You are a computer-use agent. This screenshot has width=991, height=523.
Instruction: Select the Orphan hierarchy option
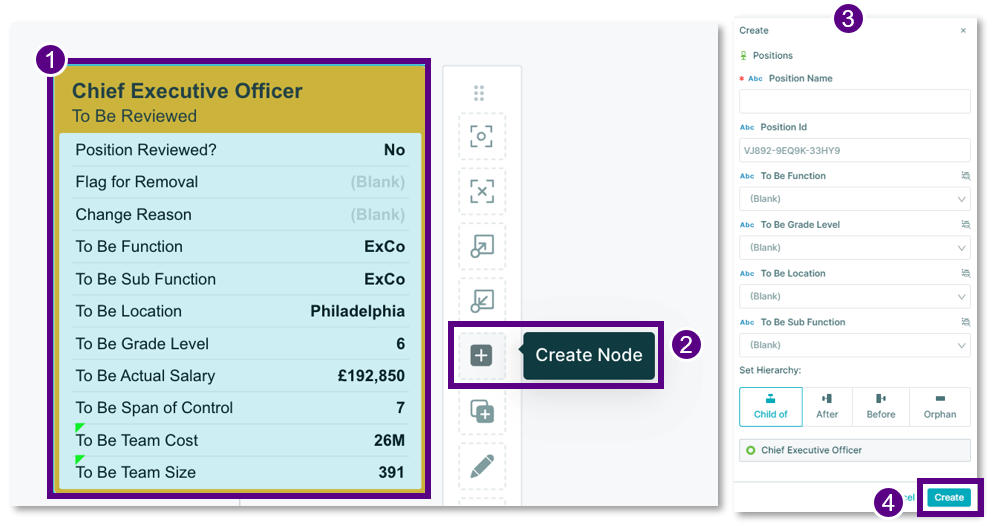[x=940, y=407]
